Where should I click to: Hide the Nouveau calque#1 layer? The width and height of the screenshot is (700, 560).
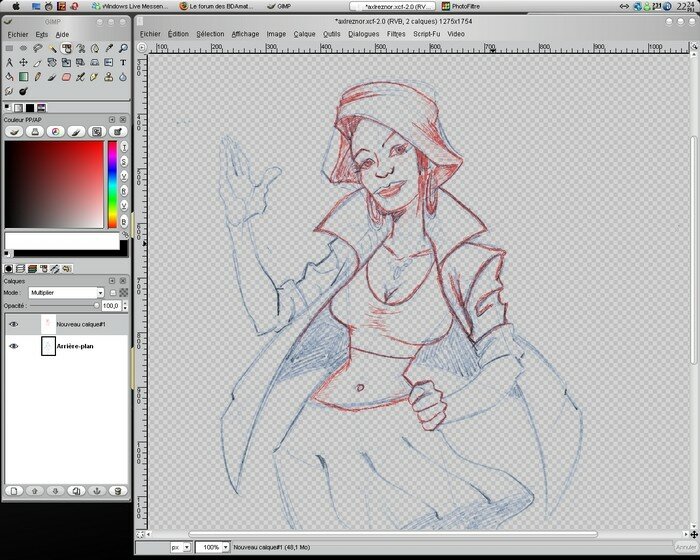(14, 324)
